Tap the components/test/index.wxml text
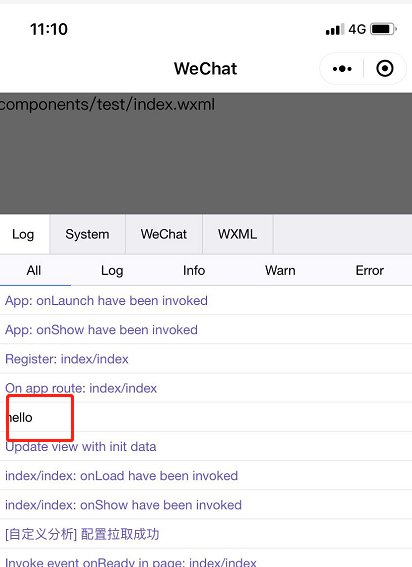 point(107,105)
